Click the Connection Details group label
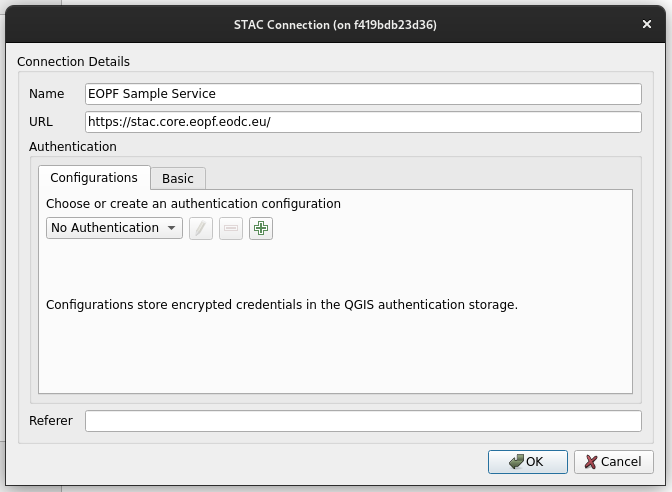 (74, 62)
